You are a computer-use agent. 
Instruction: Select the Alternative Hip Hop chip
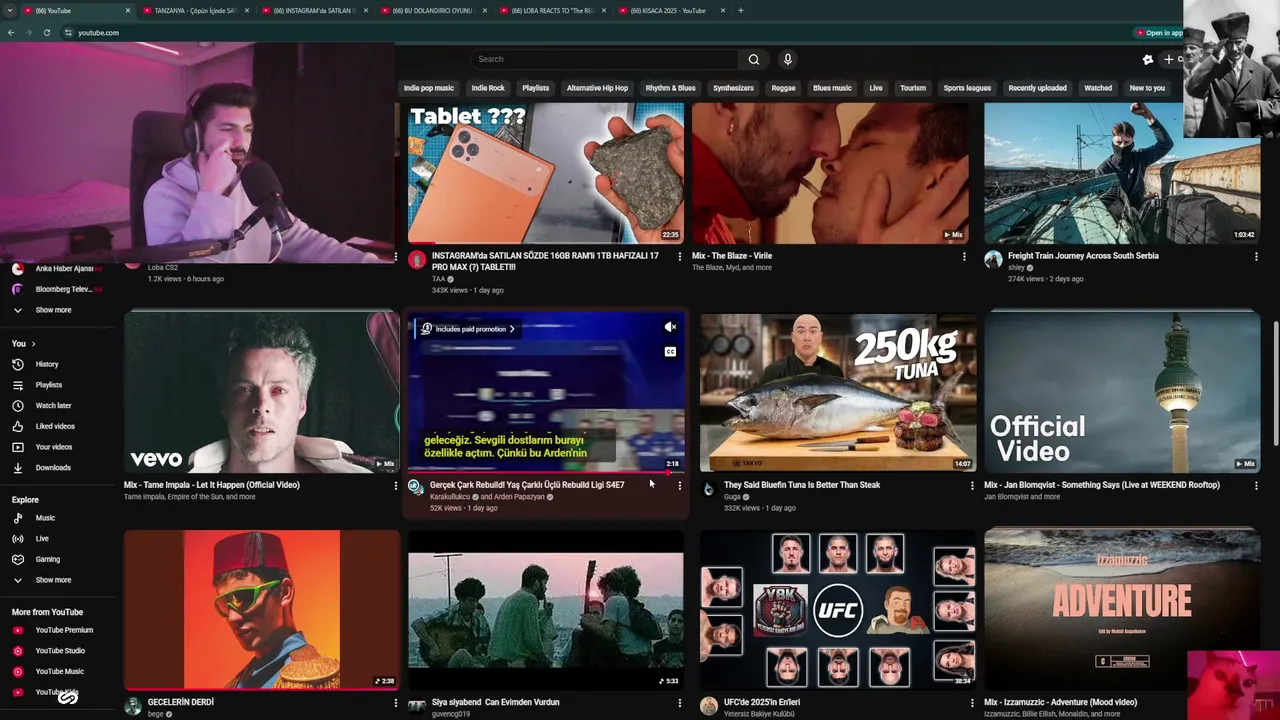click(x=597, y=88)
